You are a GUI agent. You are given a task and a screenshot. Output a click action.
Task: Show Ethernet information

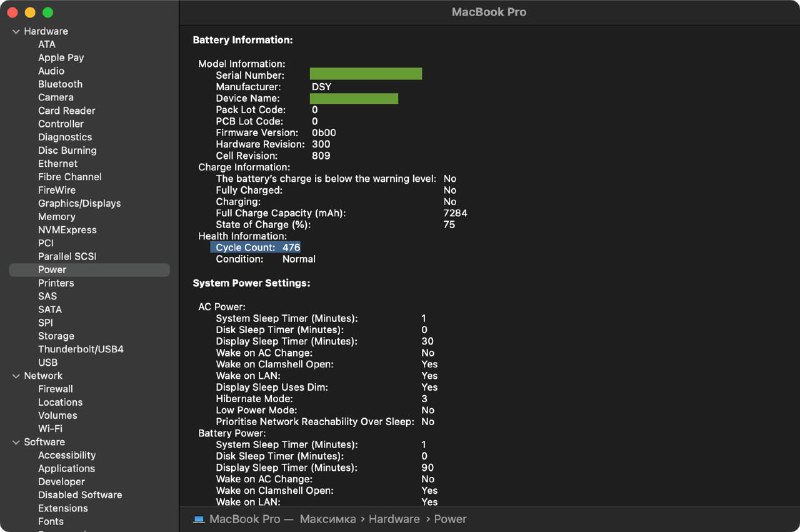pyautogui.click(x=58, y=164)
